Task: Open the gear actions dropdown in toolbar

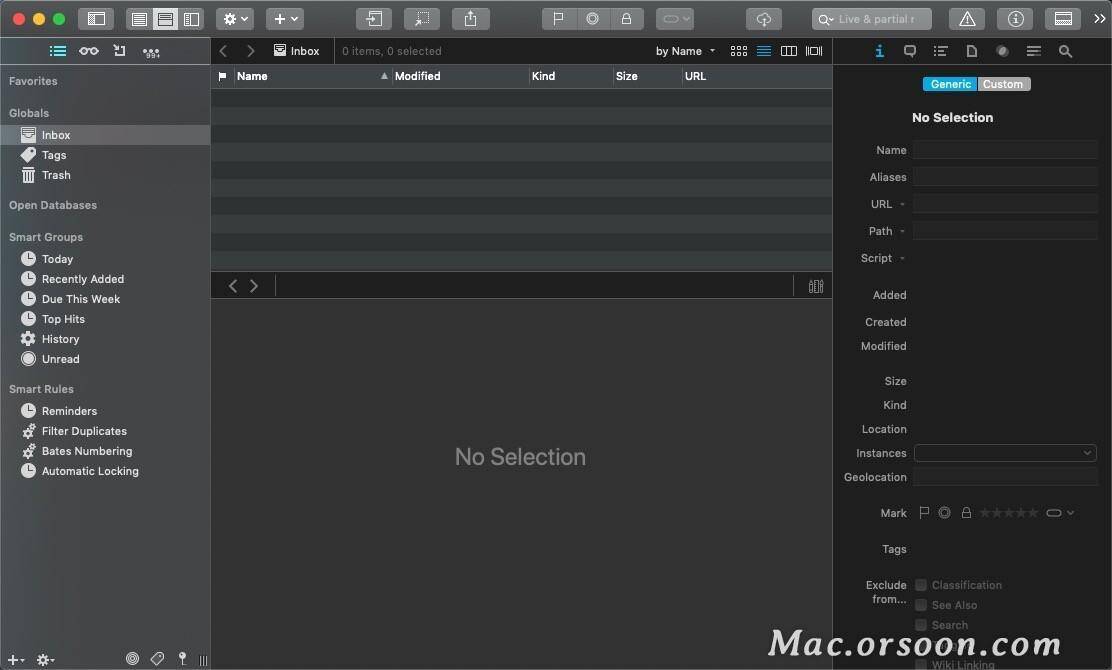Action: click(235, 19)
